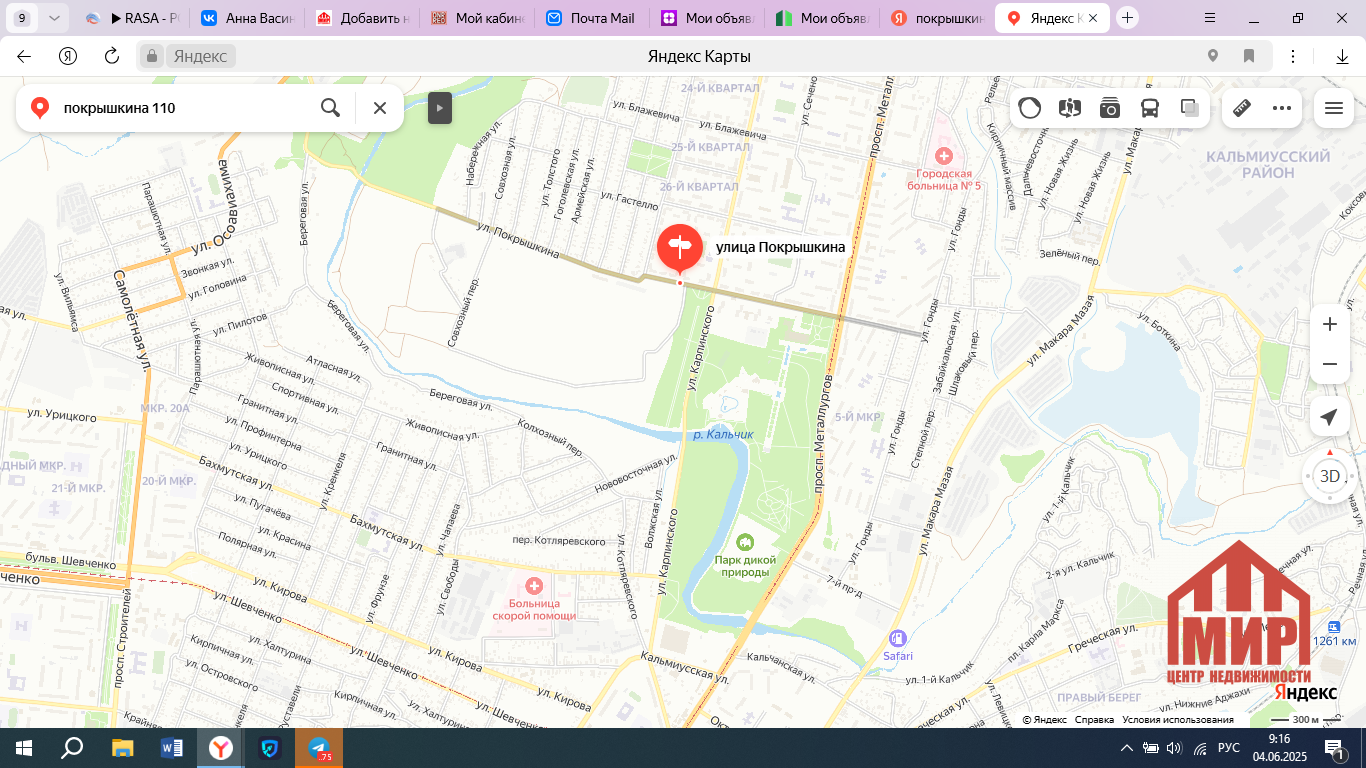Viewport: 1366px width, 768px height.
Task: Open browser three-dots page menu
Action: click(x=1293, y=56)
